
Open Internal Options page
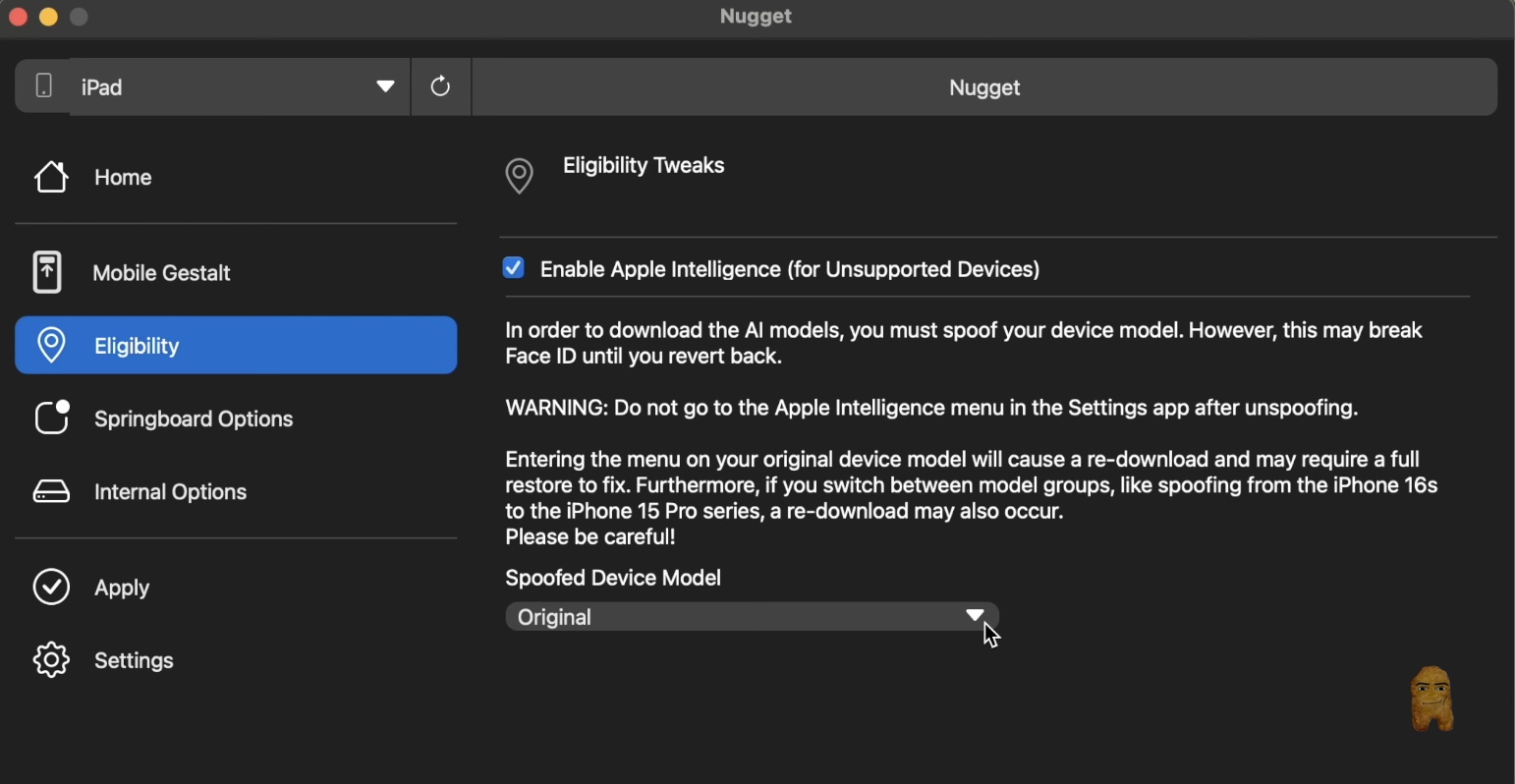tap(170, 492)
